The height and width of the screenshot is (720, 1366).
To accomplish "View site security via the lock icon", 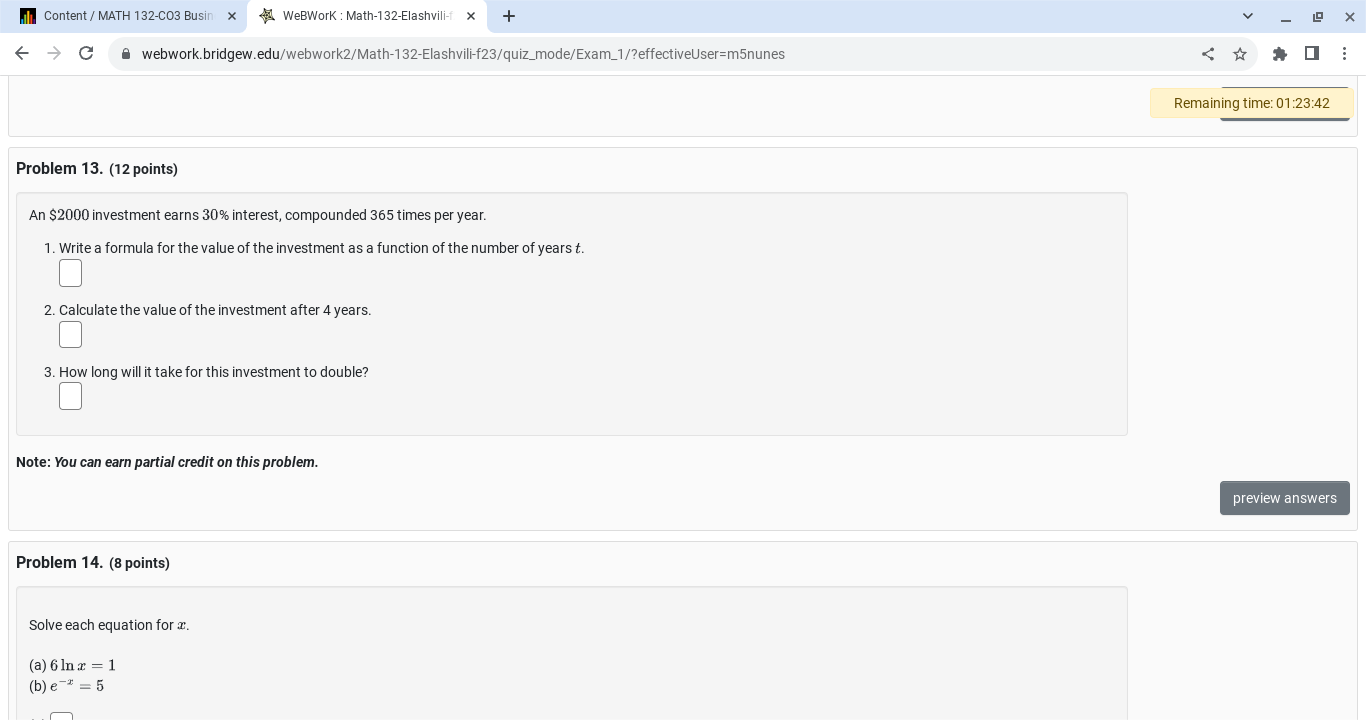I will (126, 54).
